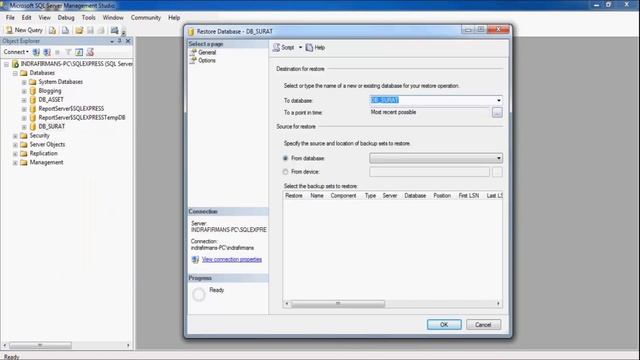Click the To database text field

(432, 100)
